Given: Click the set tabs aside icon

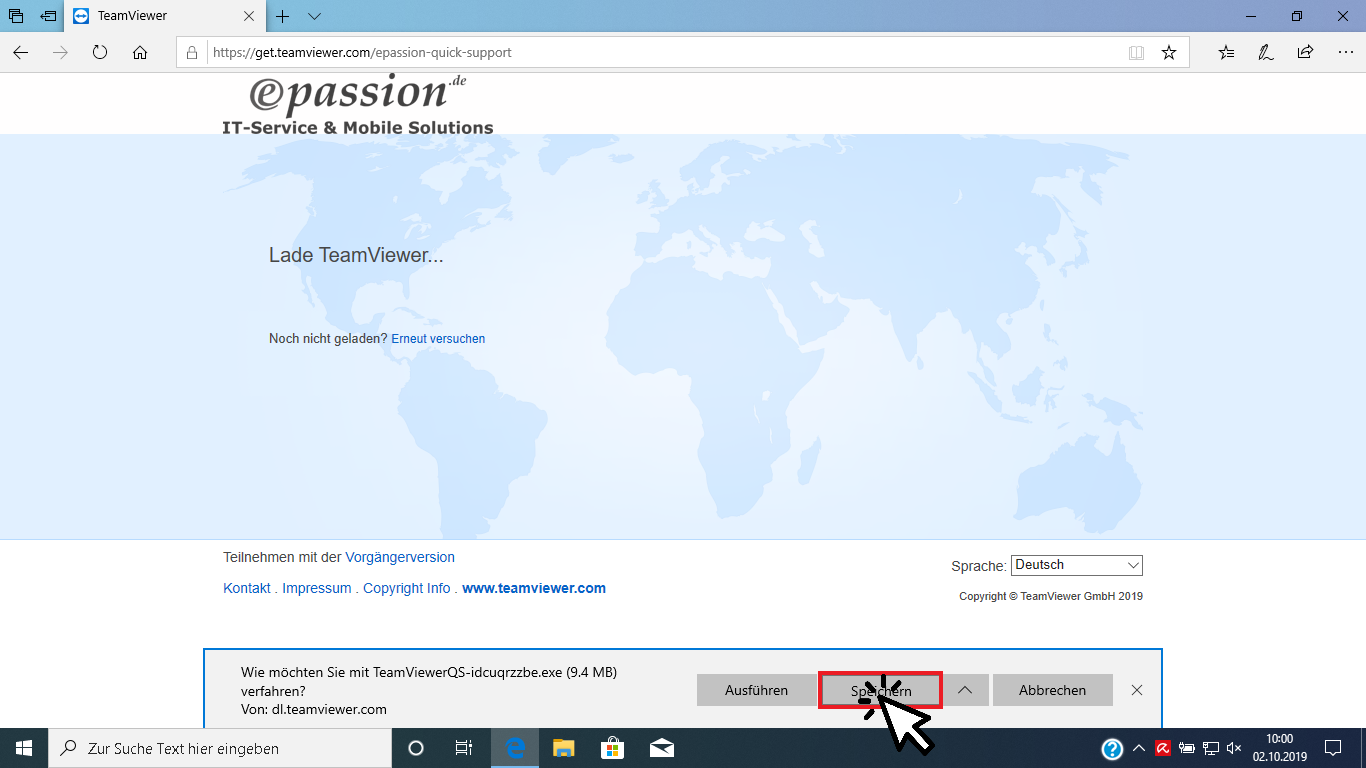Looking at the screenshot, I should (x=48, y=16).
